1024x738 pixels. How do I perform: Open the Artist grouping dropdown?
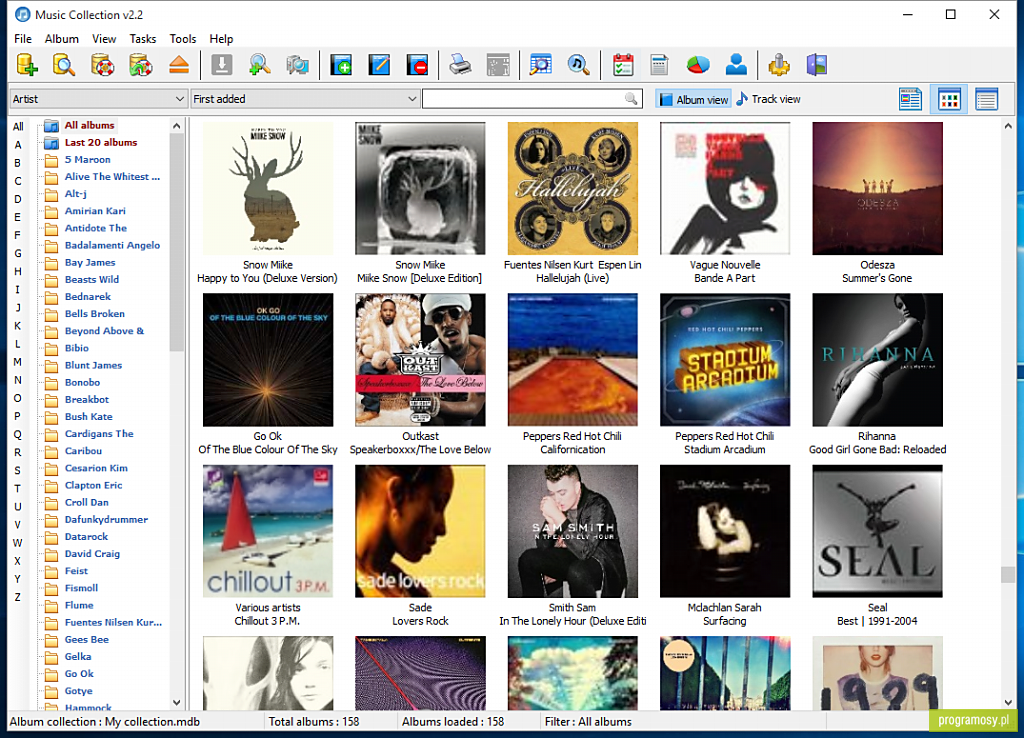click(x=99, y=99)
